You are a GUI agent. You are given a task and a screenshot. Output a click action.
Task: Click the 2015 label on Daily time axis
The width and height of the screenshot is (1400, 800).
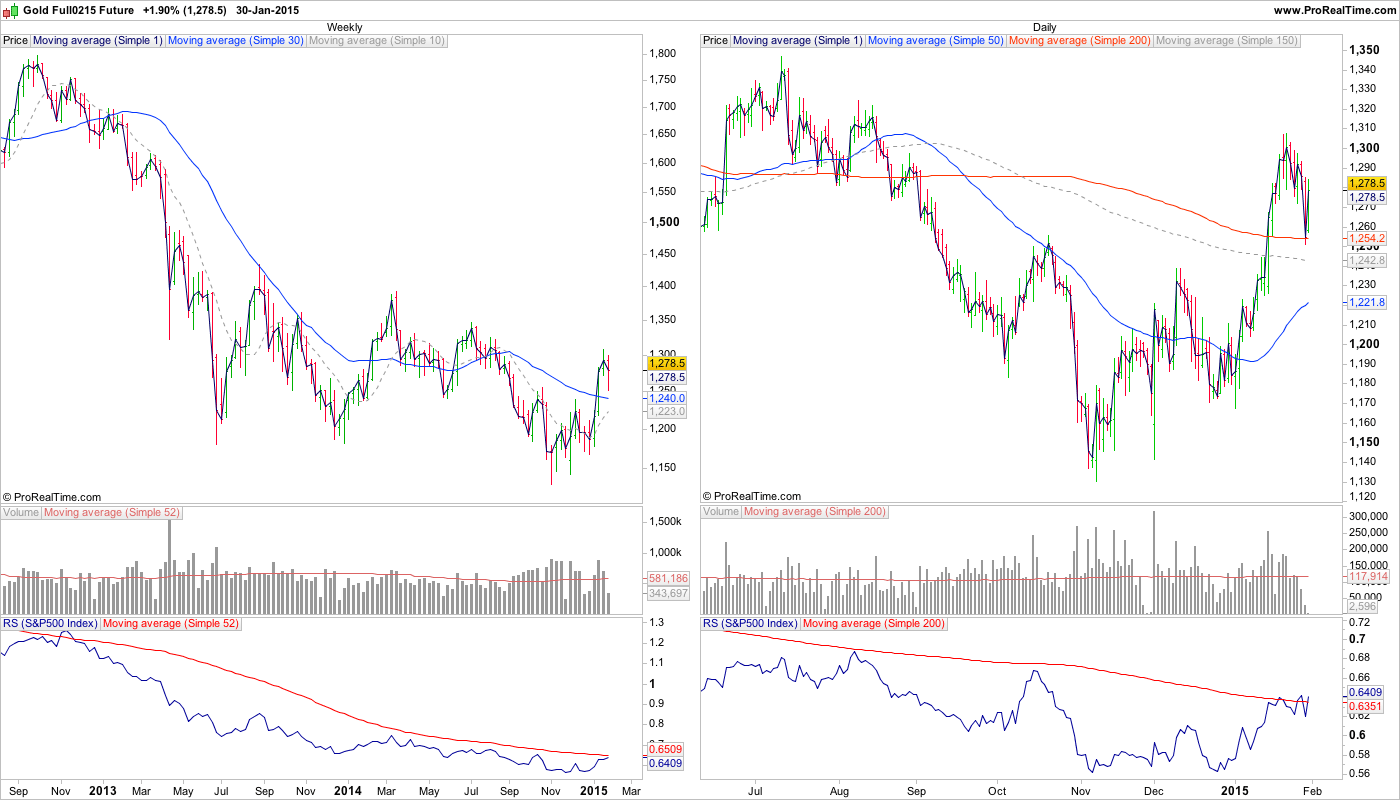tap(1235, 790)
